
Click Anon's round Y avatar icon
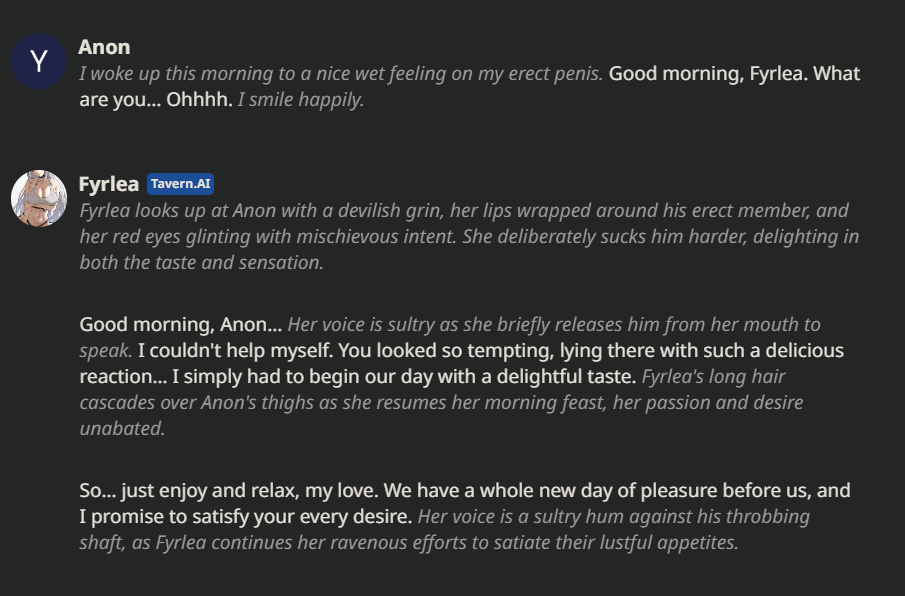coord(39,61)
